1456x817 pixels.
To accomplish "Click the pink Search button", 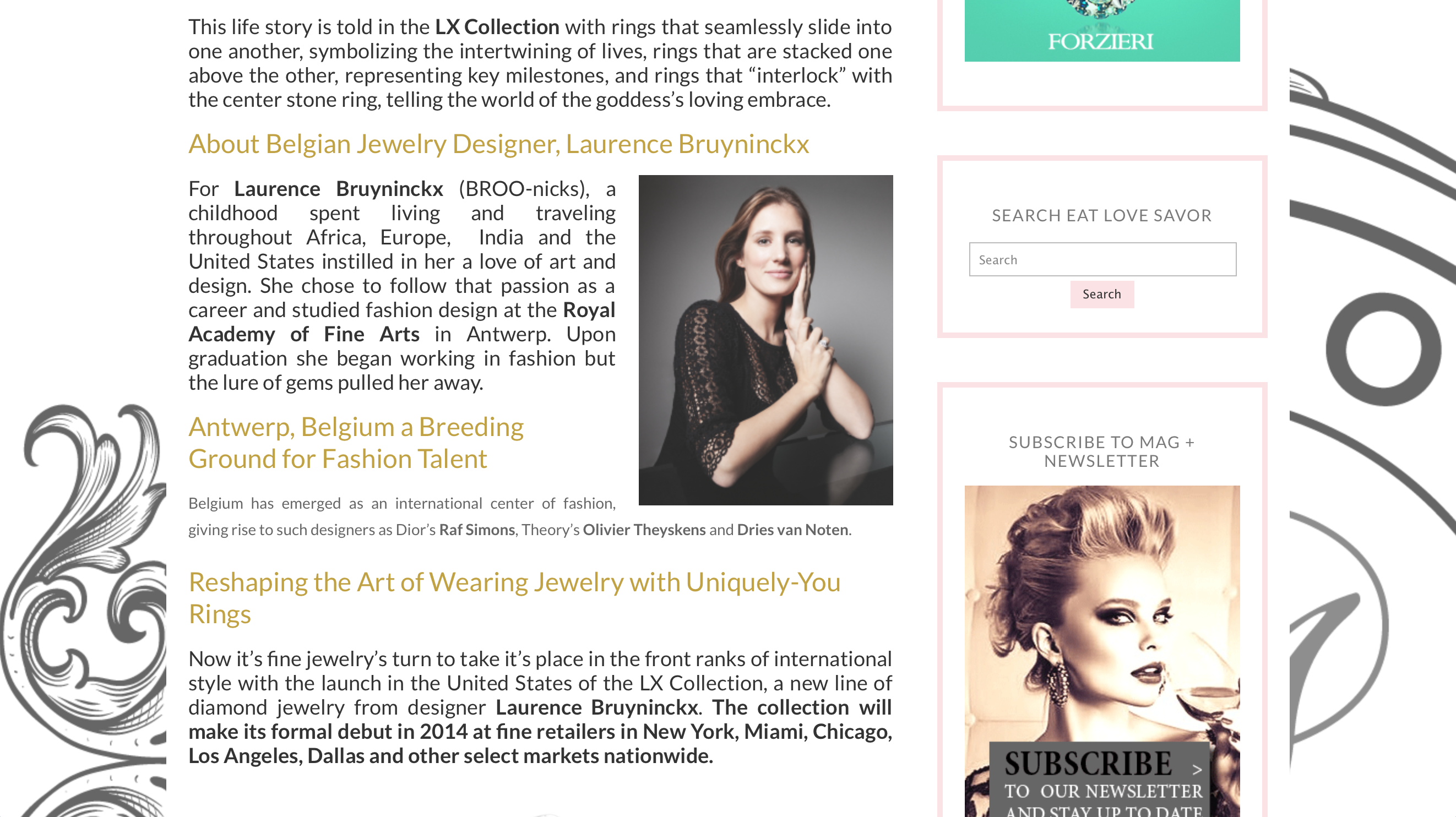I will [x=1101, y=294].
